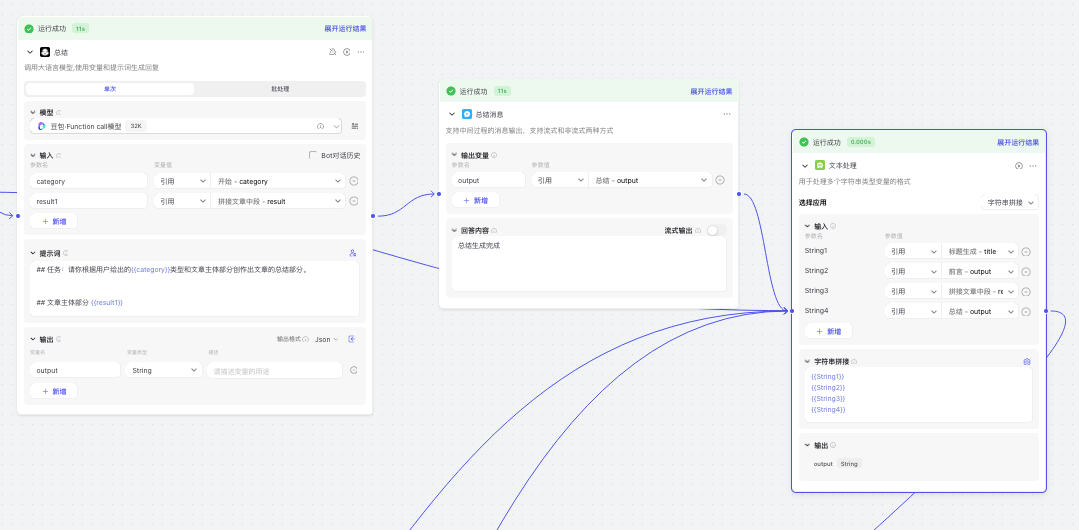
Task: Open the 前言 - output dropdown
Action: [979, 272]
